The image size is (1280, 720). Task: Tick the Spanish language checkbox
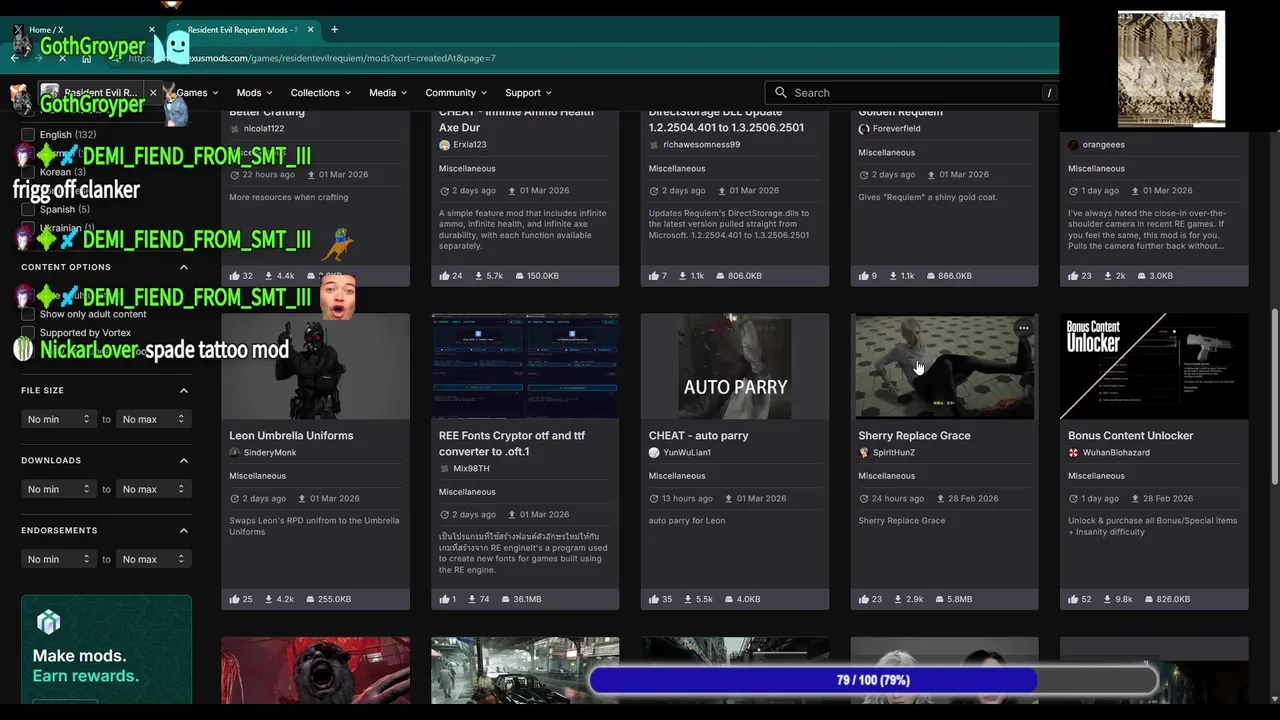click(28, 209)
